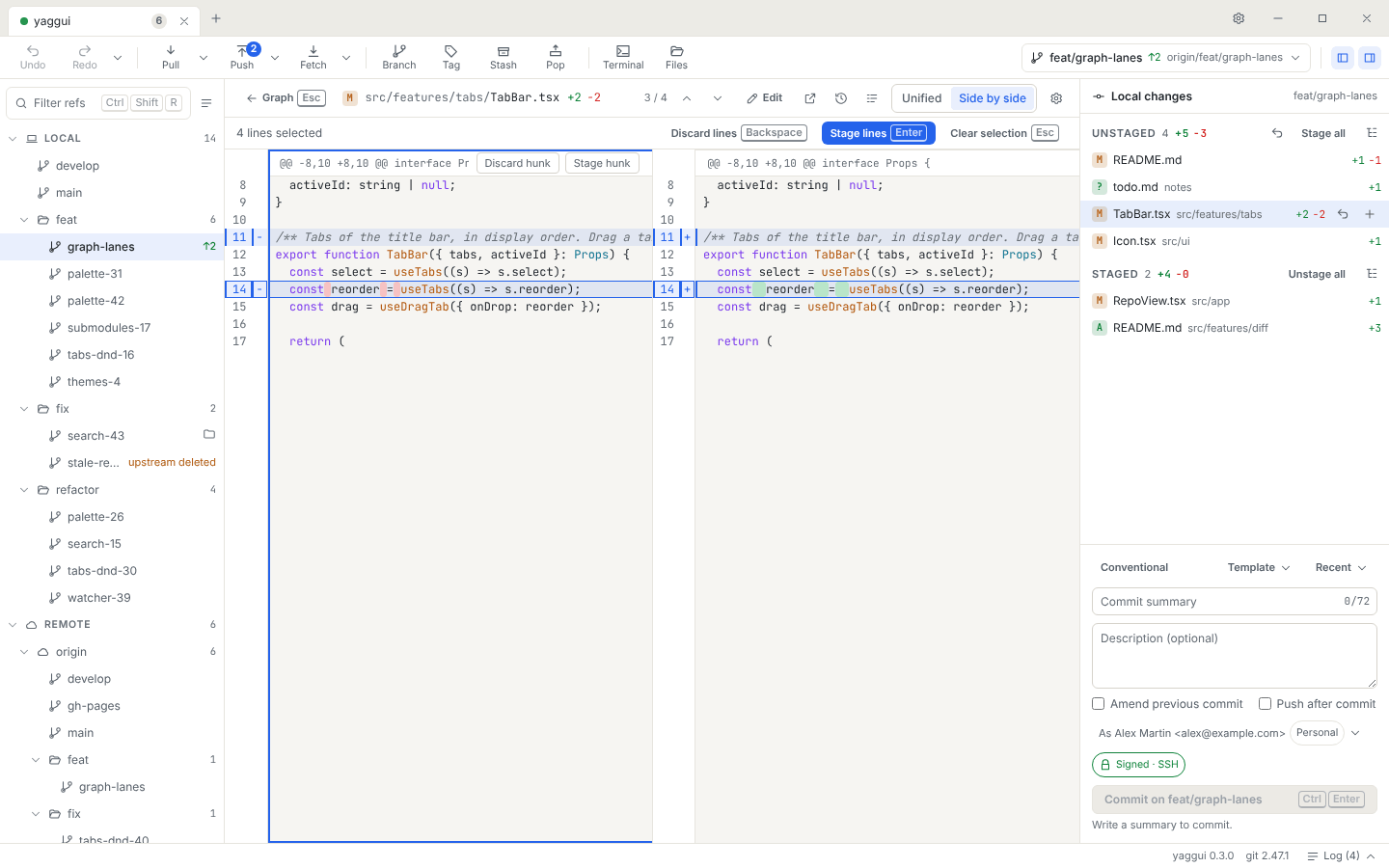Open the Tag tool
Viewport: 1389px width, 868px height.
coord(451,57)
